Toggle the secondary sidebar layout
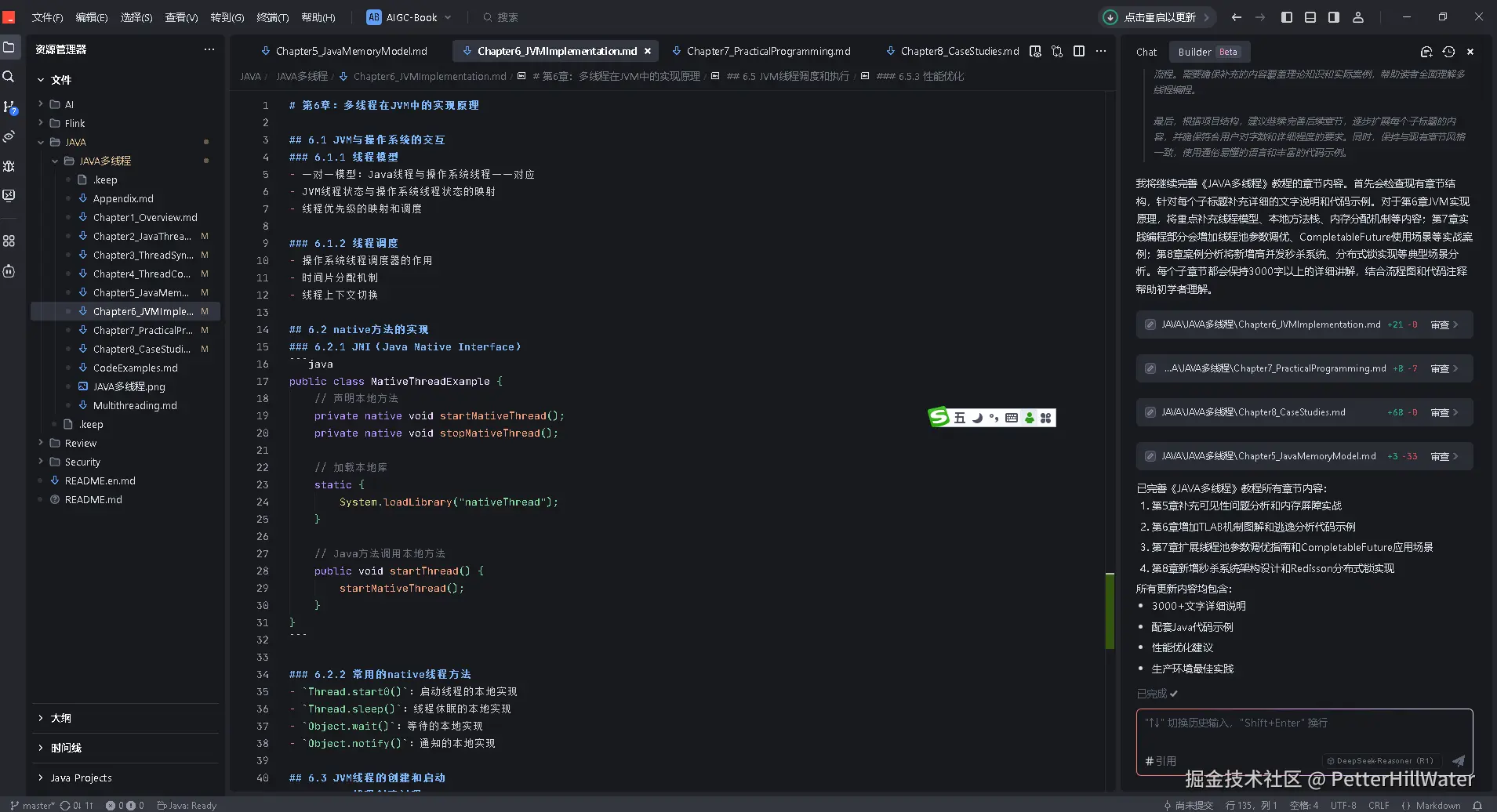Image resolution: width=1497 pixels, height=812 pixels. tap(1334, 17)
